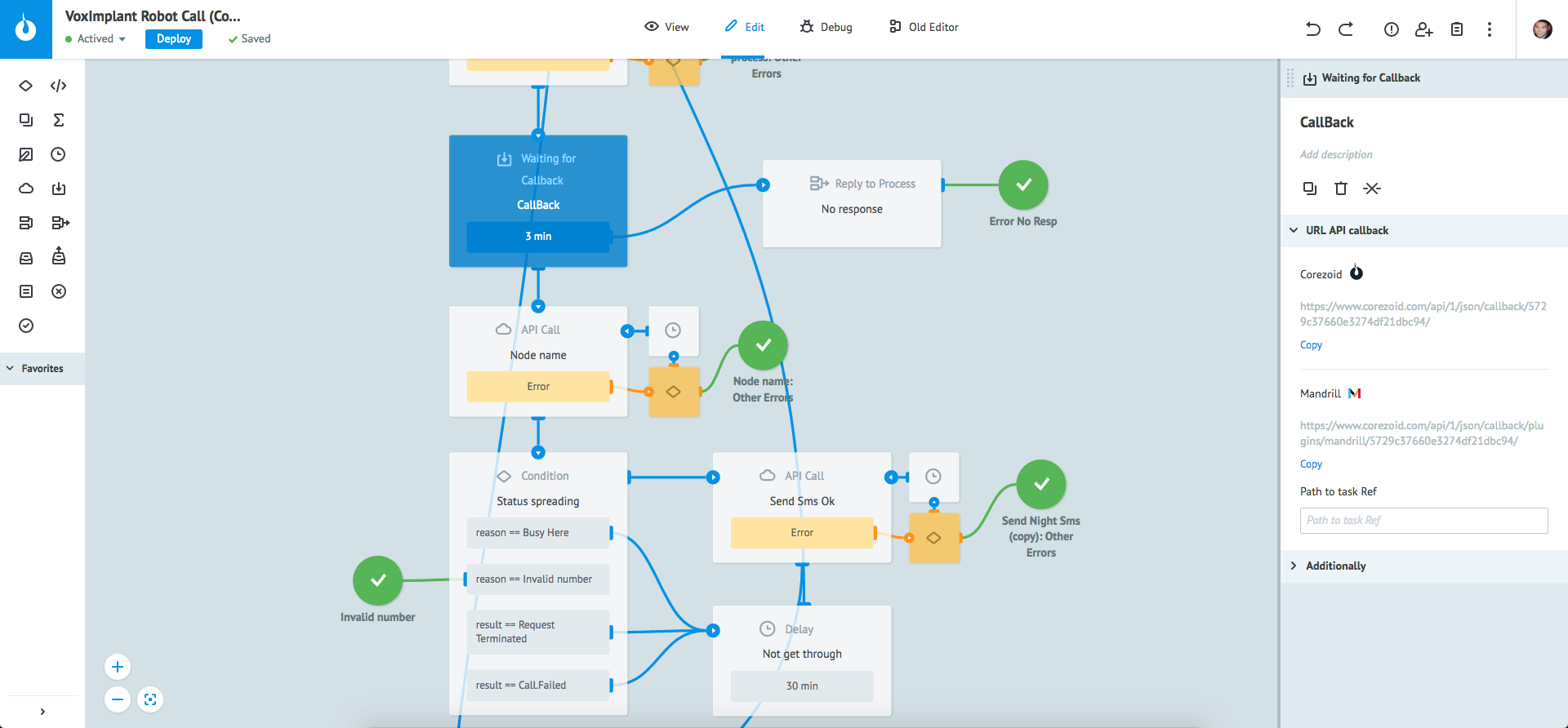1568x728 pixels.
Task: Select the API Call cloud node tool
Action: (26, 189)
